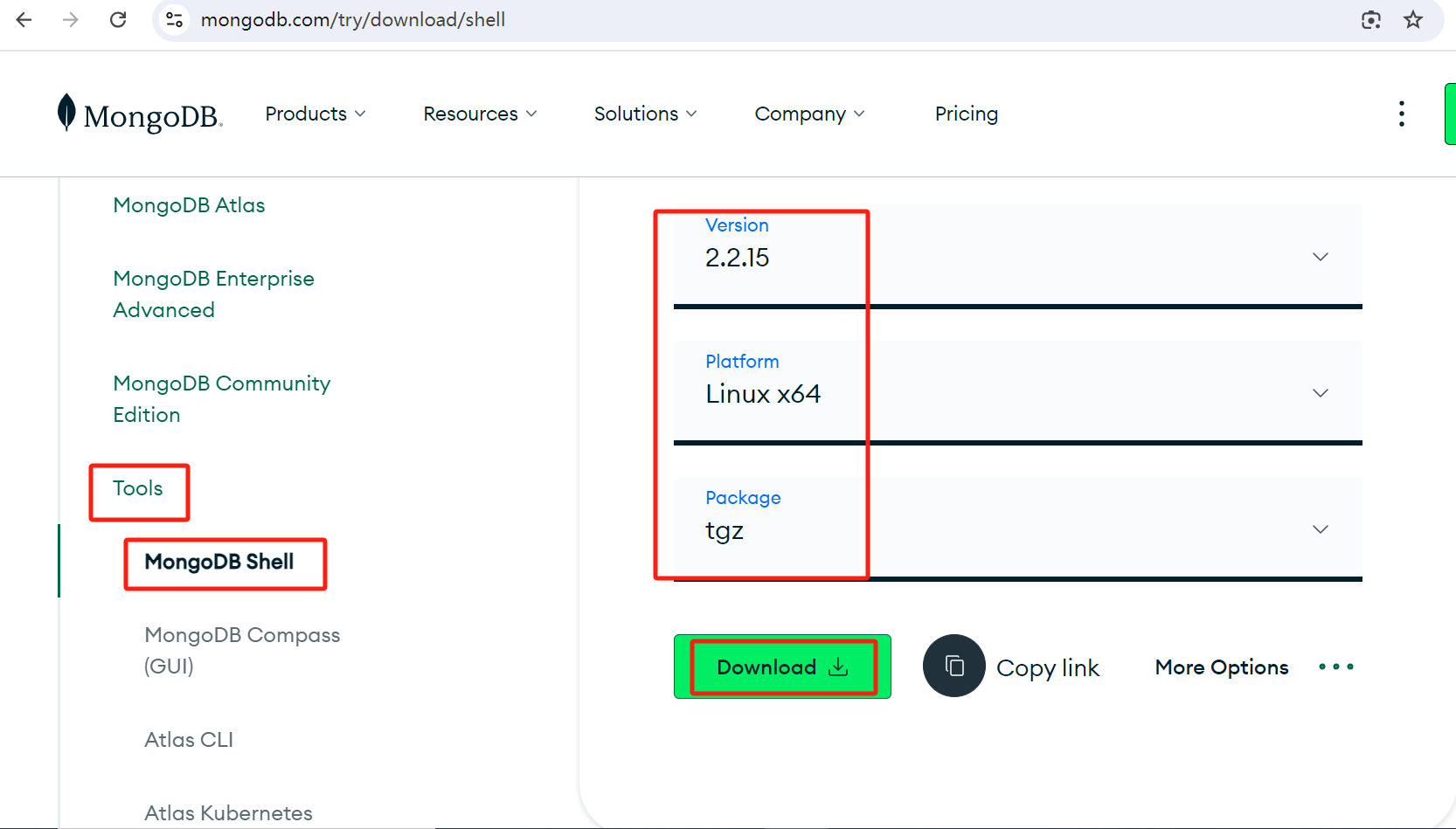Open the MongoDB Enterprise Advanced sidebar link

click(213, 294)
